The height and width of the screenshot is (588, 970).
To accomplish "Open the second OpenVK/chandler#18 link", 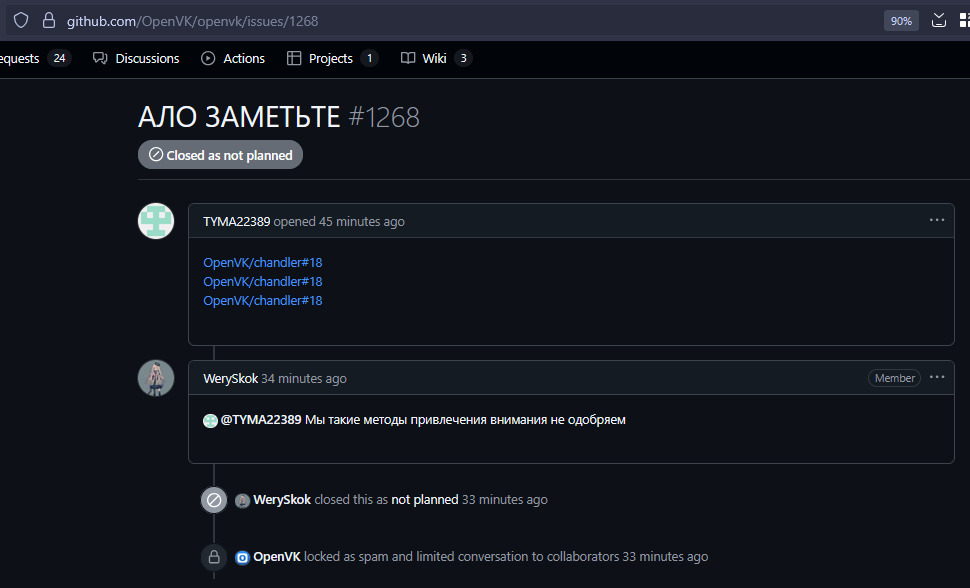I will point(263,282).
